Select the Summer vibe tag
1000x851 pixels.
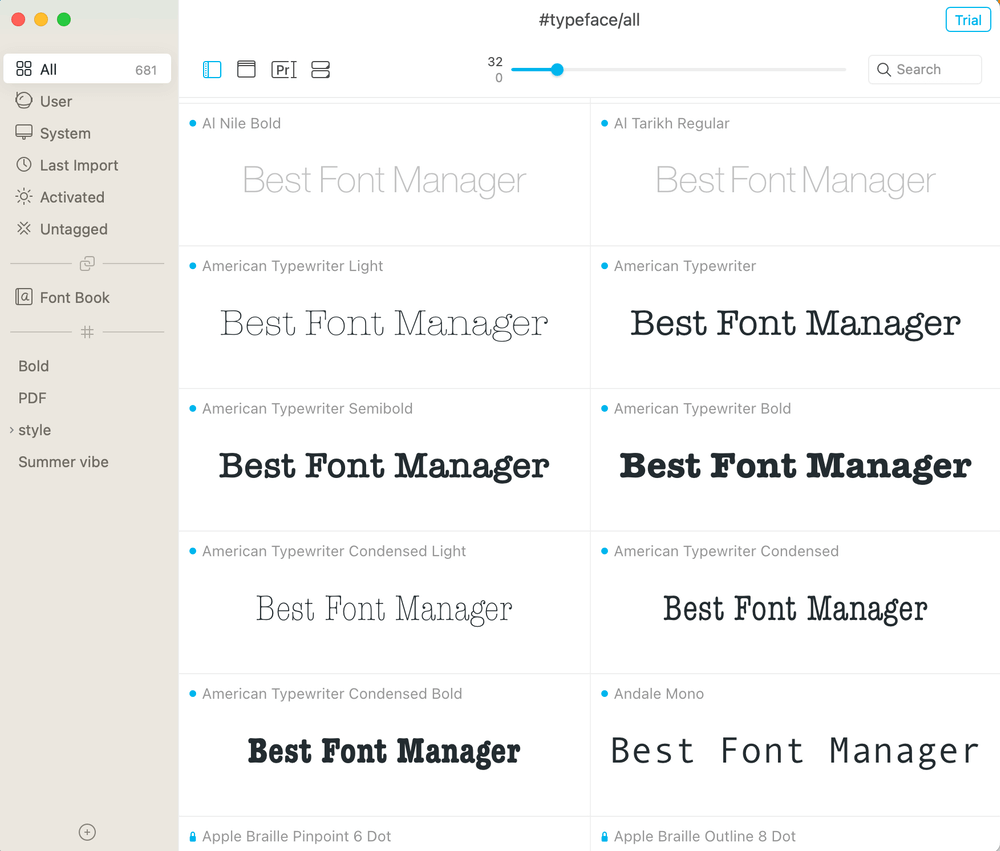(x=63, y=462)
